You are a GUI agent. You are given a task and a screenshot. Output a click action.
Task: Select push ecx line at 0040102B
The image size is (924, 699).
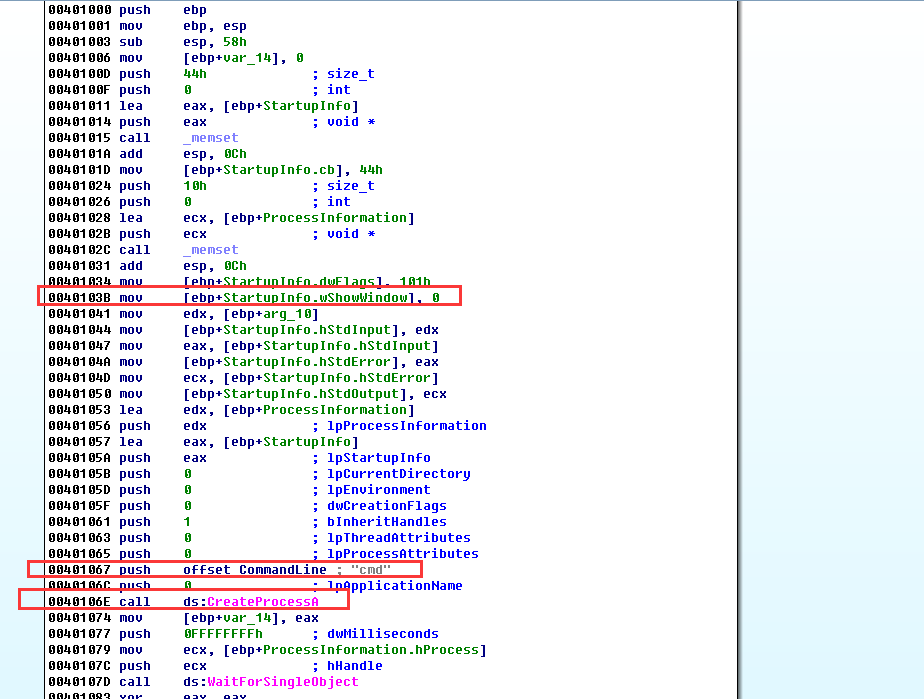pyautogui.click(x=212, y=233)
